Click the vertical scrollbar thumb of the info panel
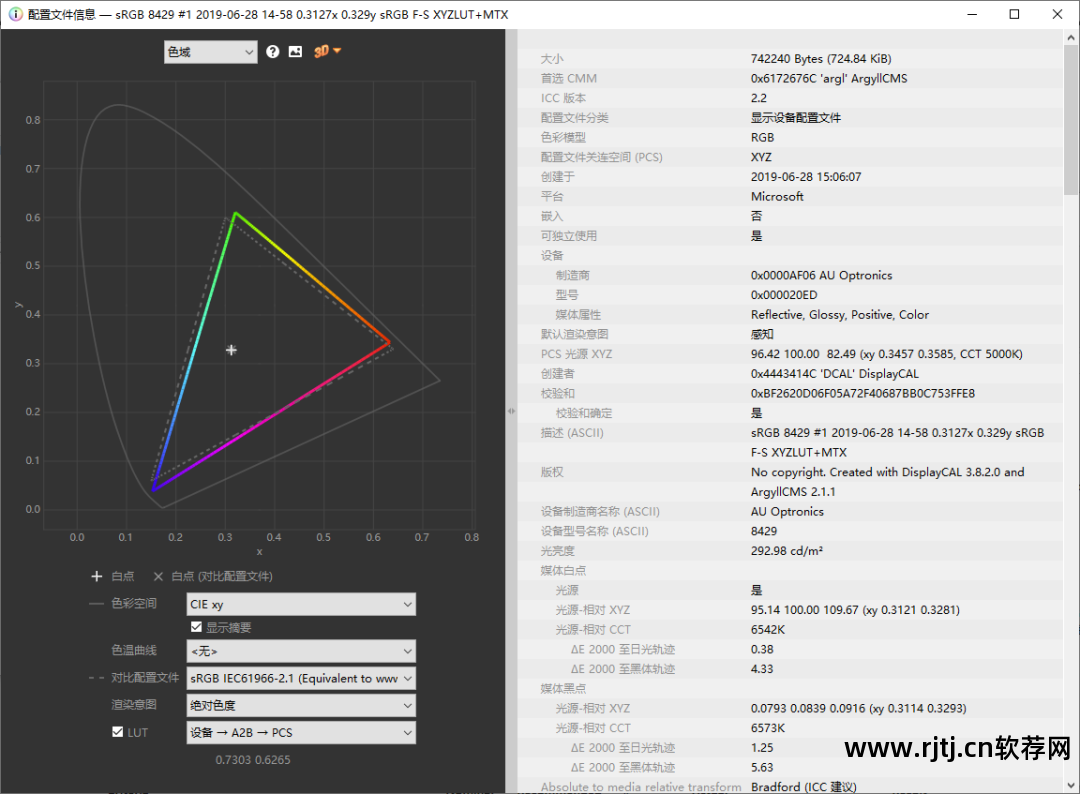Image resolution: width=1080 pixels, height=794 pixels. (x=1072, y=121)
